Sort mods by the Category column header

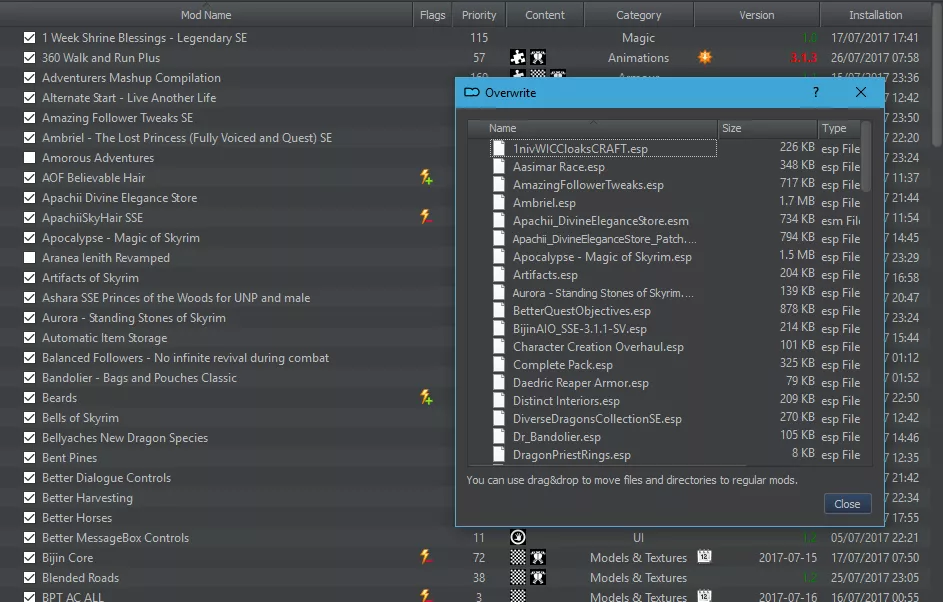[639, 15]
